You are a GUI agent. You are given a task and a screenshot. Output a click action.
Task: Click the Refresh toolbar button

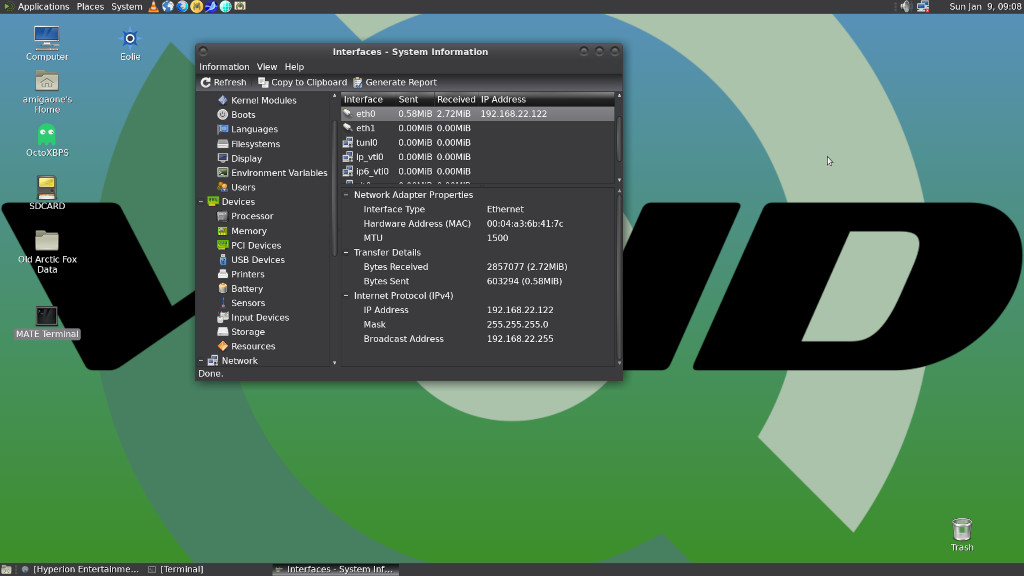pos(223,82)
